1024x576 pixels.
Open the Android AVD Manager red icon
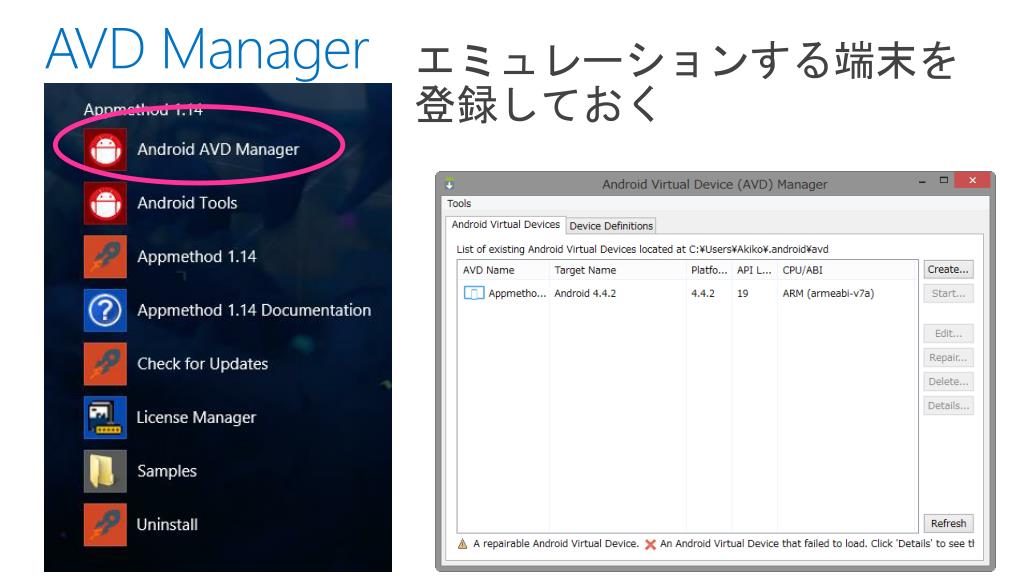(x=105, y=150)
